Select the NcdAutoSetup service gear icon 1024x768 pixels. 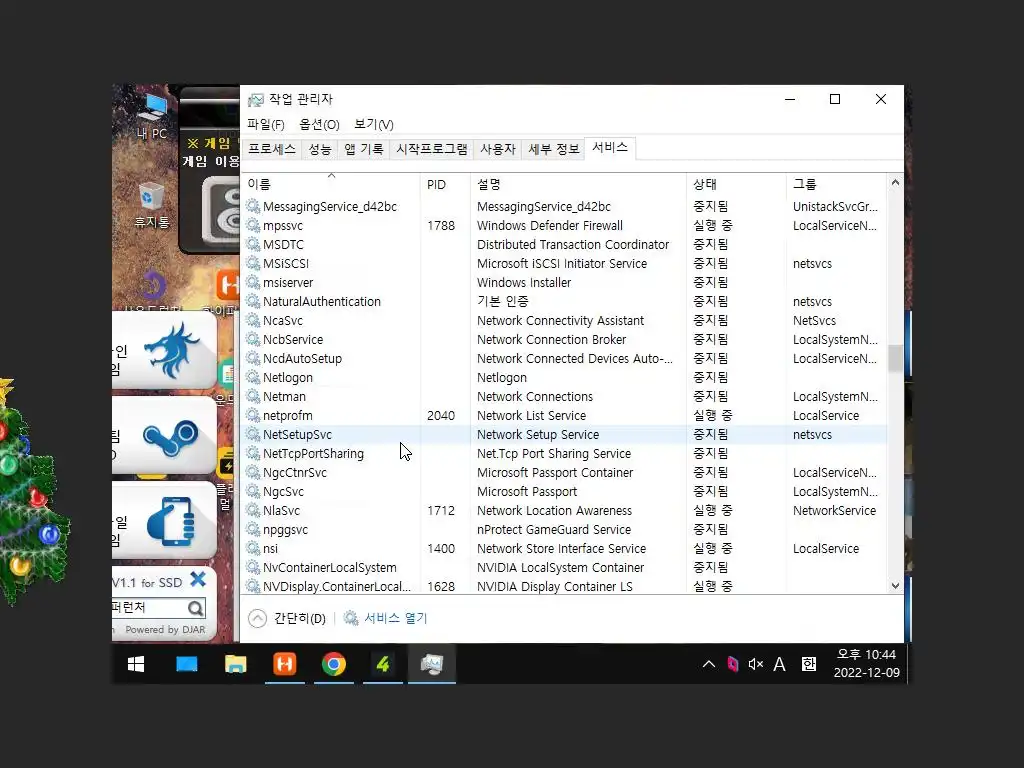(253, 358)
